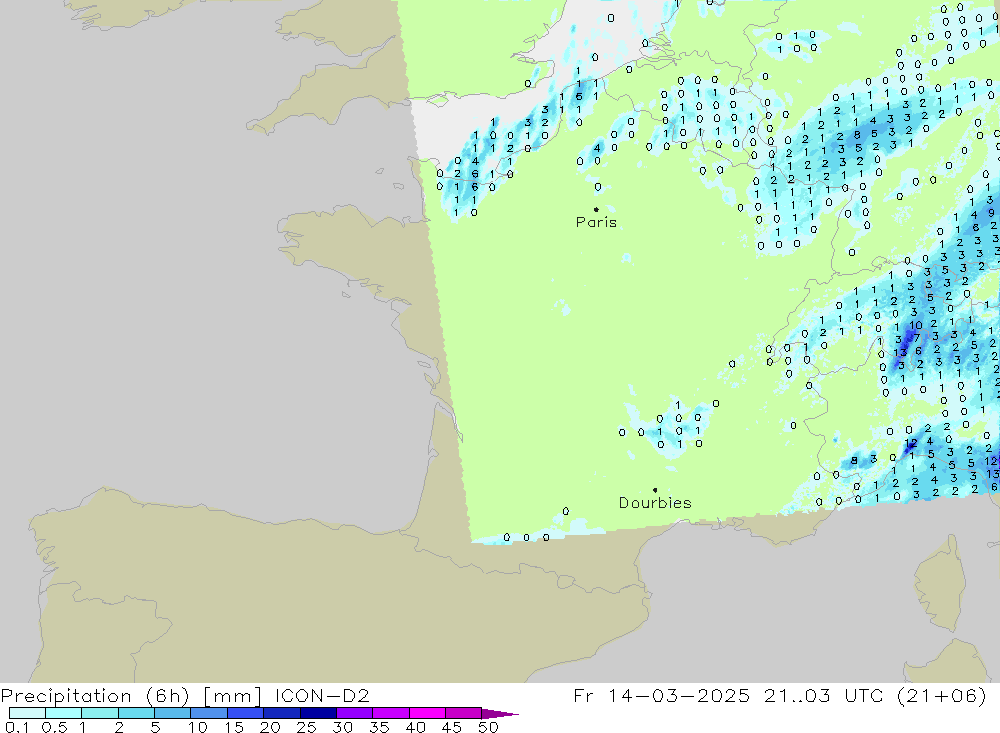1000x733 pixels.
Task: Pick the 0.5–1 mm legend swatch
Action: 63,713
